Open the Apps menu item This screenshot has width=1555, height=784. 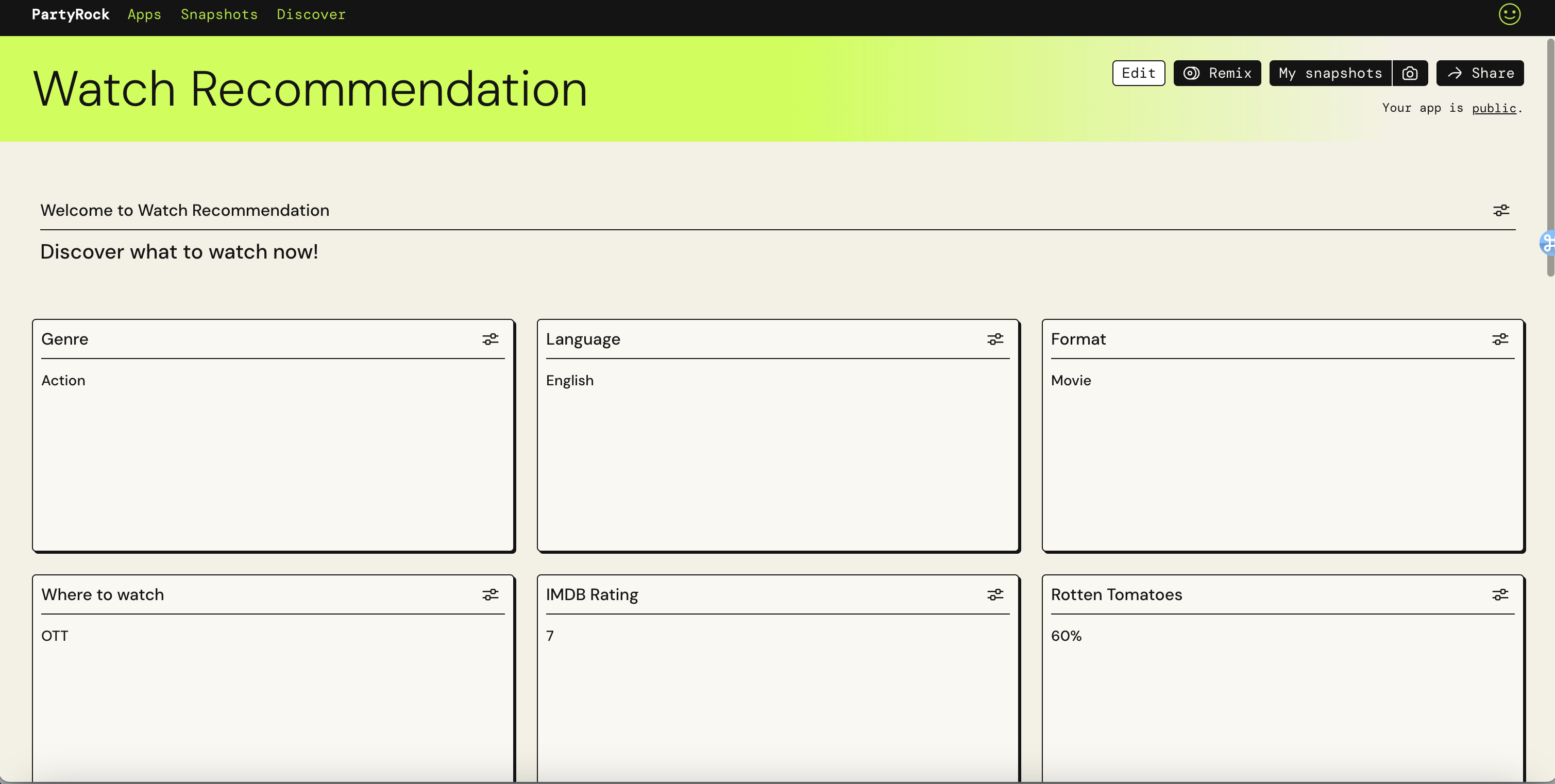(x=144, y=14)
